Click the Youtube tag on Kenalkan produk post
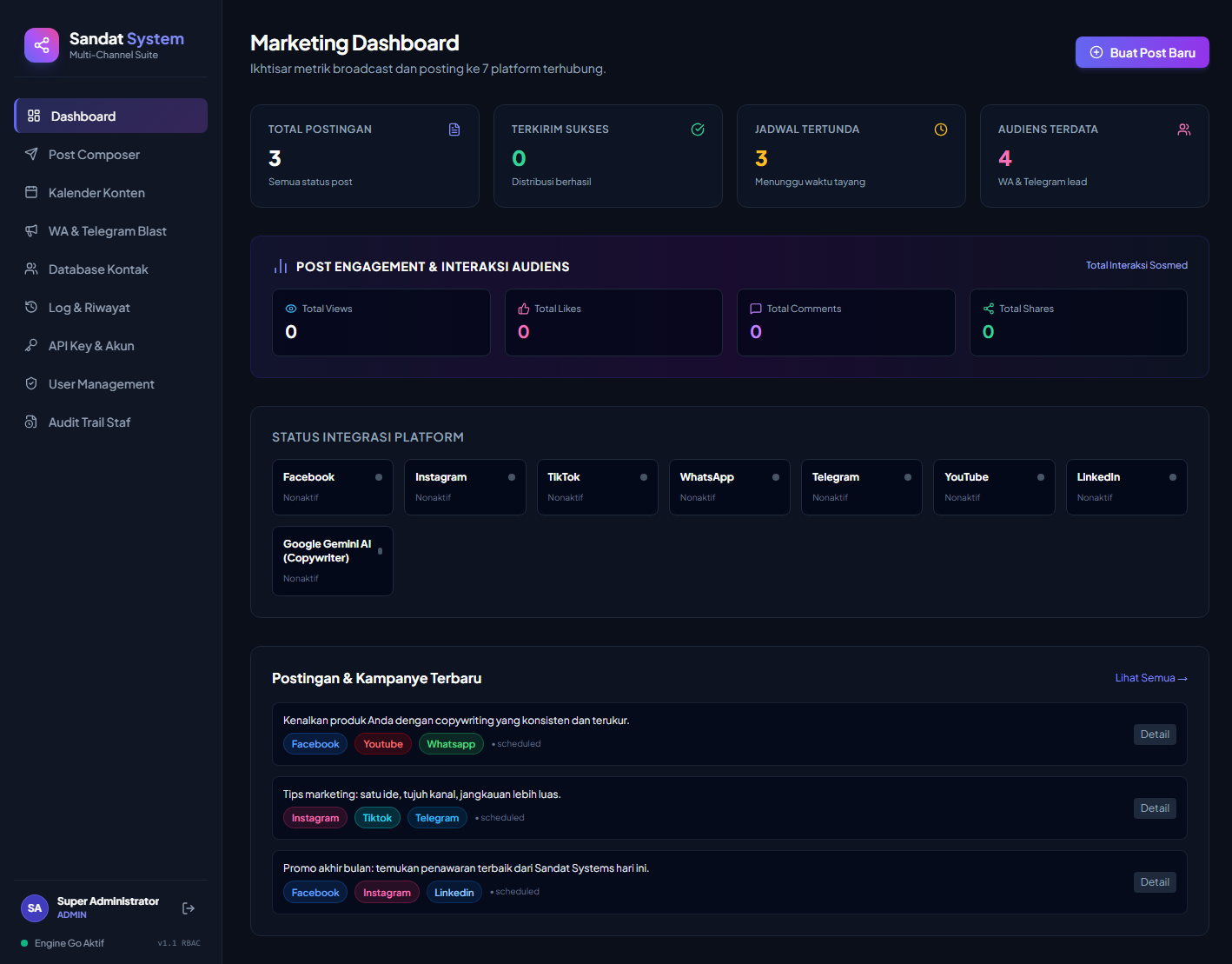 tap(383, 744)
